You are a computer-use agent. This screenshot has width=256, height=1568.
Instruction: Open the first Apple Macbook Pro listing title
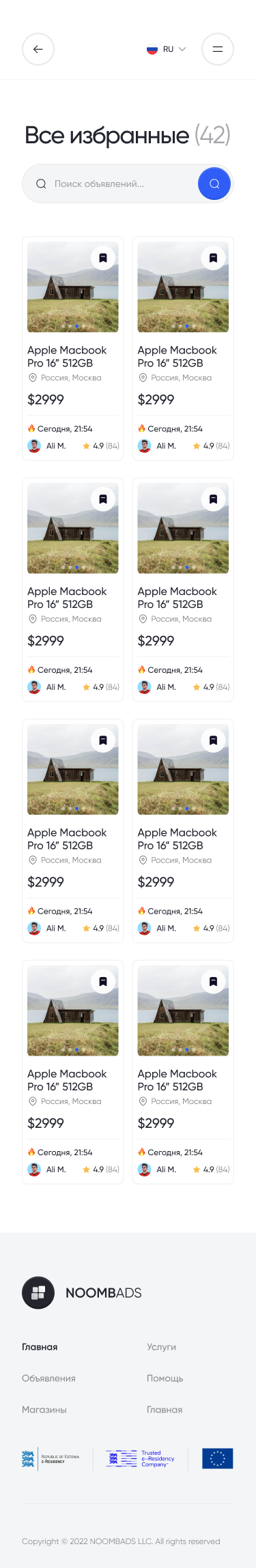[67, 356]
